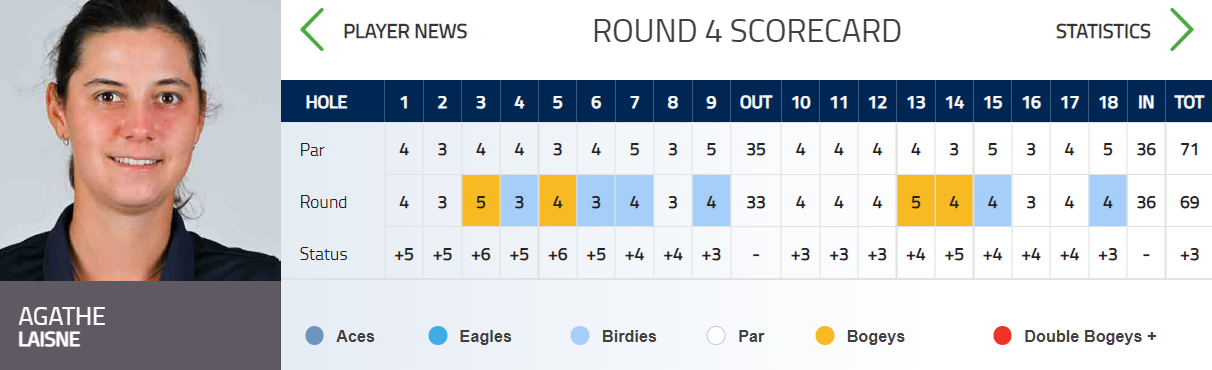Click the hole 13 bogey score cell
This screenshot has height=370, width=1212.
pos(916,202)
